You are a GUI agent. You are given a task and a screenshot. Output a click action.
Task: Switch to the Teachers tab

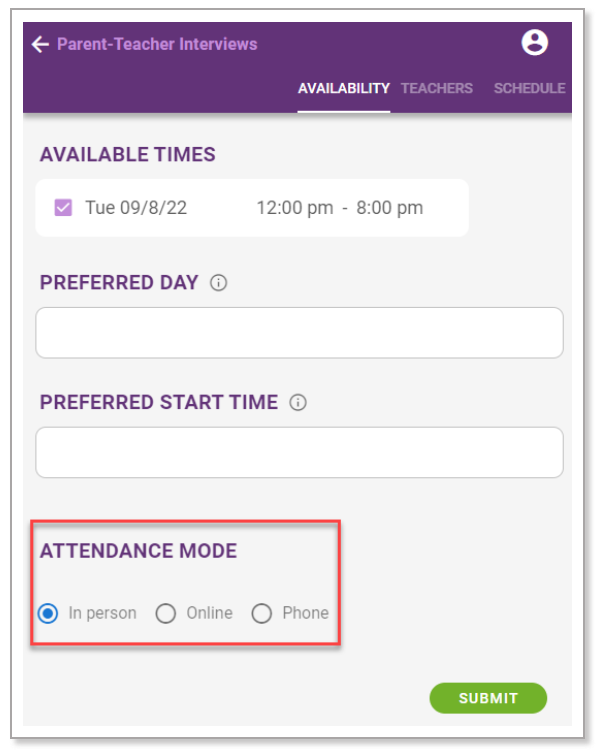(x=436, y=88)
